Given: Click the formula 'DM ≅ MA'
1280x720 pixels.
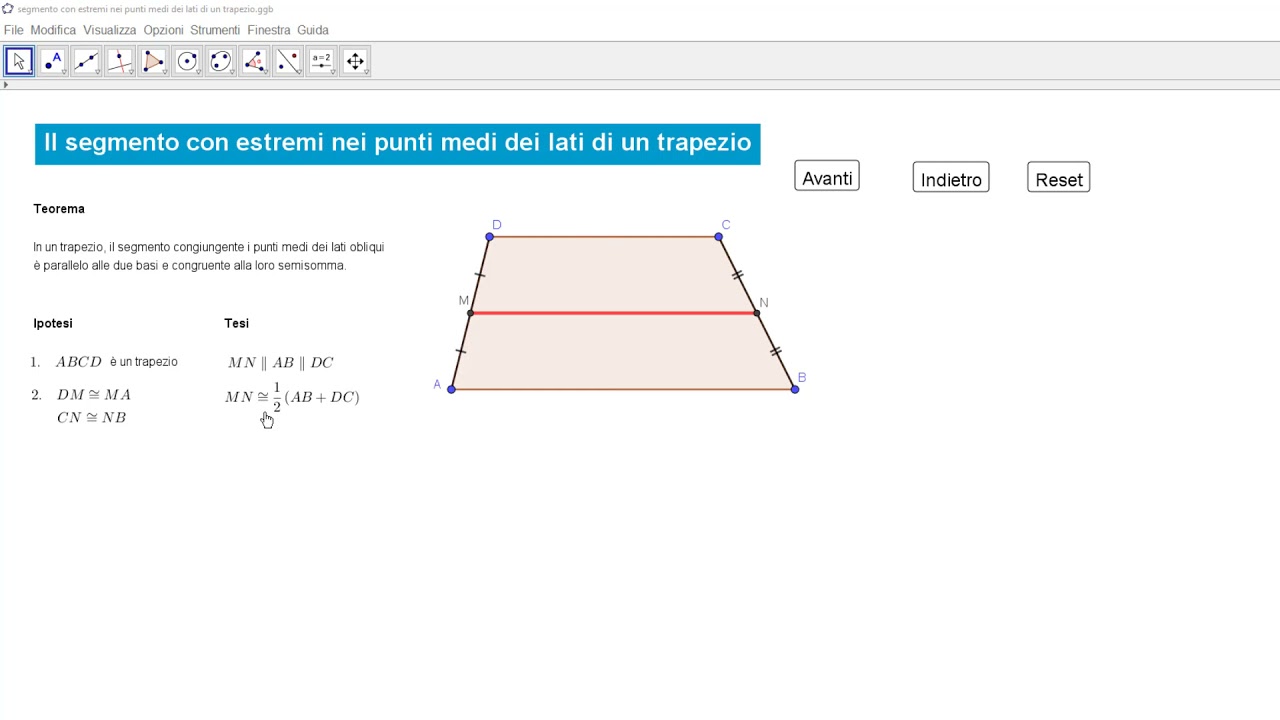Looking at the screenshot, I should (93, 395).
